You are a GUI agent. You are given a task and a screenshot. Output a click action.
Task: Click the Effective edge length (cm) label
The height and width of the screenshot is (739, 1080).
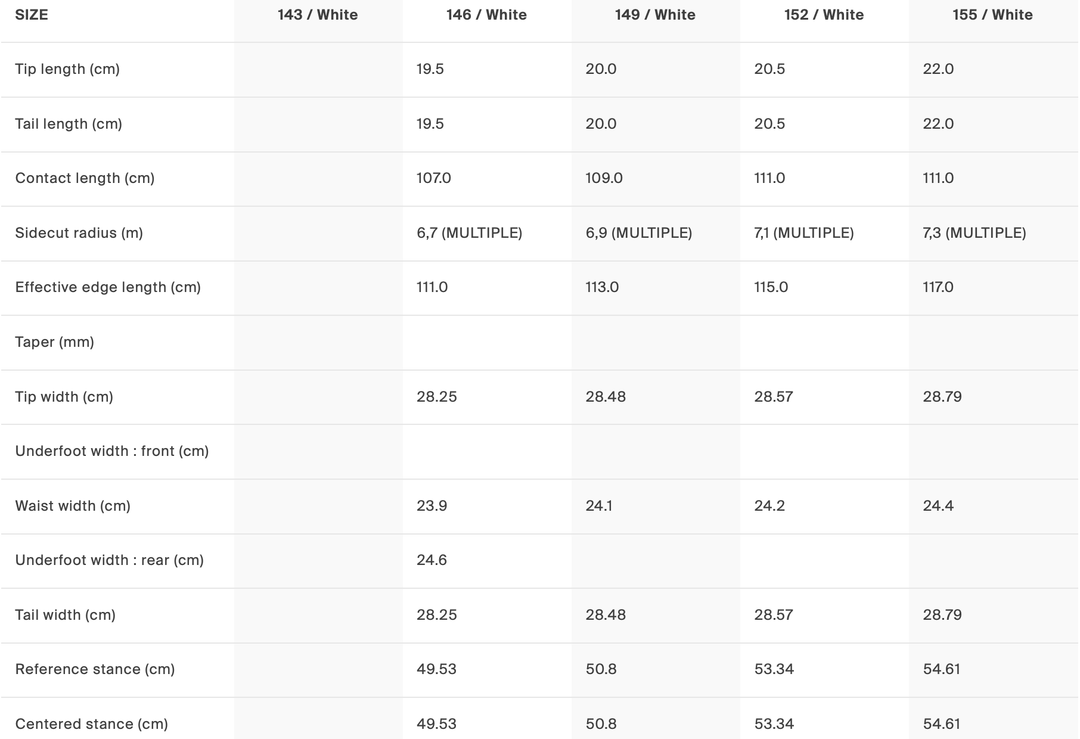(108, 287)
